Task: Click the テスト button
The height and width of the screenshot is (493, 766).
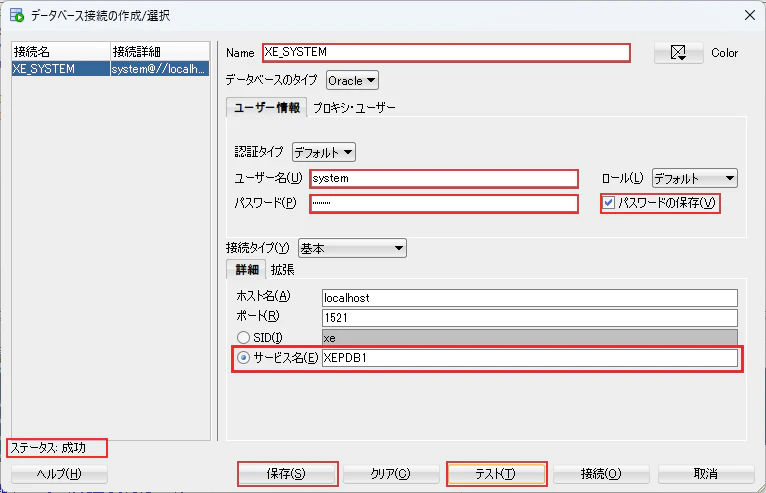Action: point(496,473)
